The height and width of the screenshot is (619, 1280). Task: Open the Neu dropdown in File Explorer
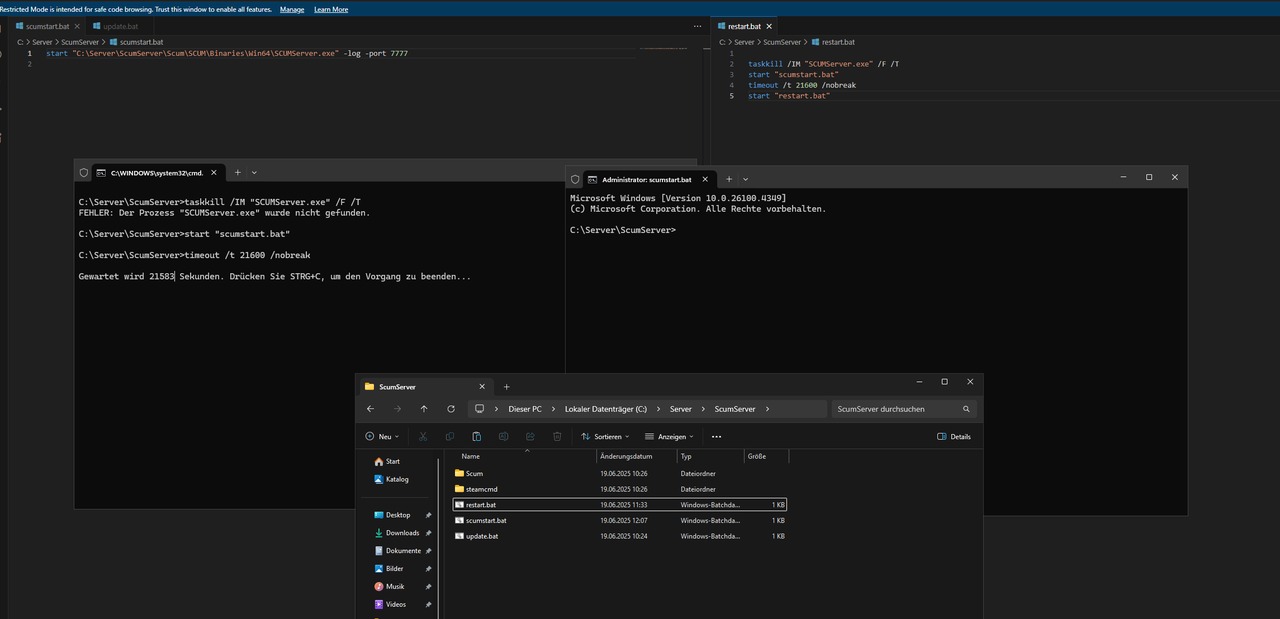382,437
